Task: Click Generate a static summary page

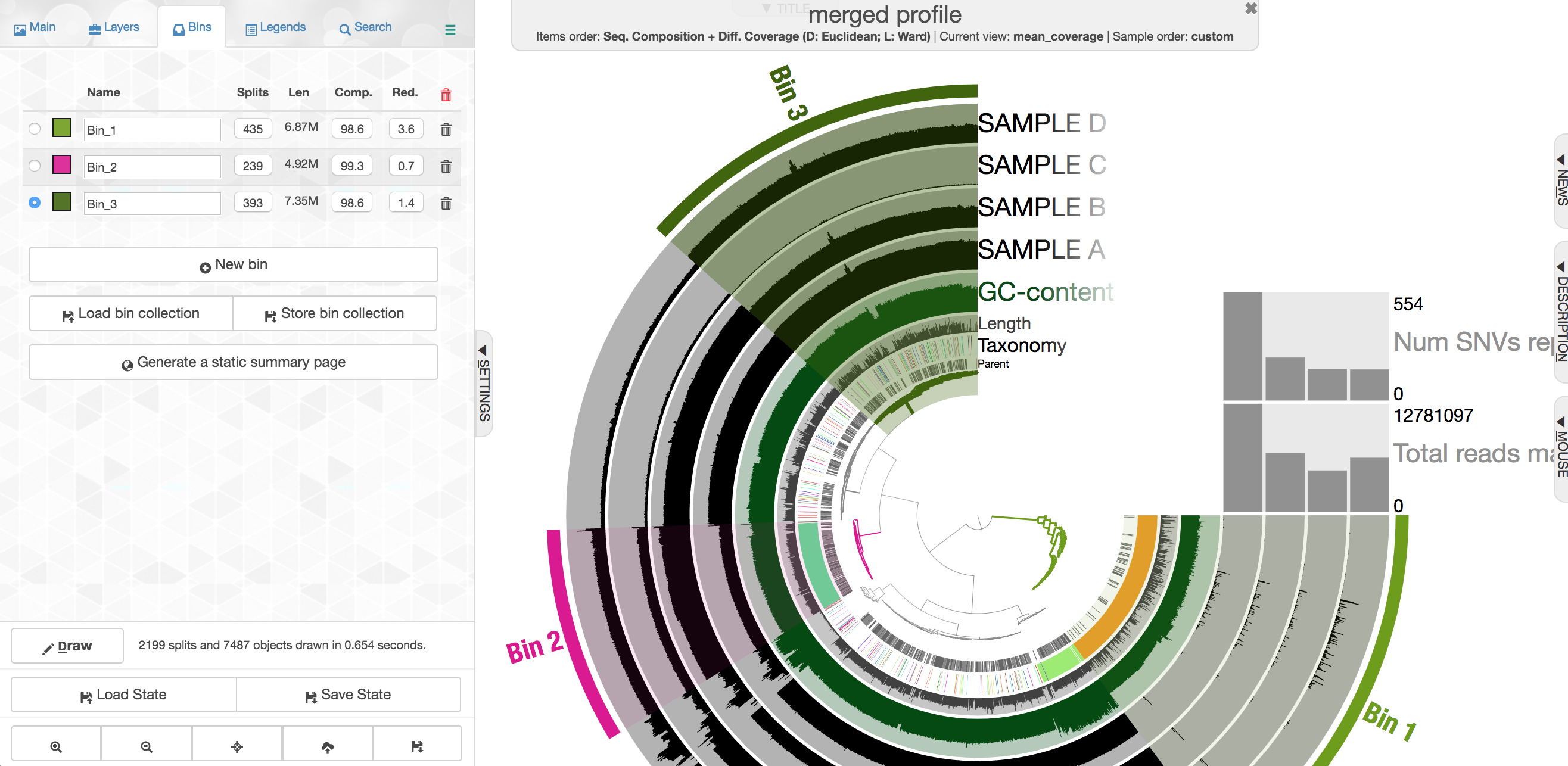Action: [233, 362]
